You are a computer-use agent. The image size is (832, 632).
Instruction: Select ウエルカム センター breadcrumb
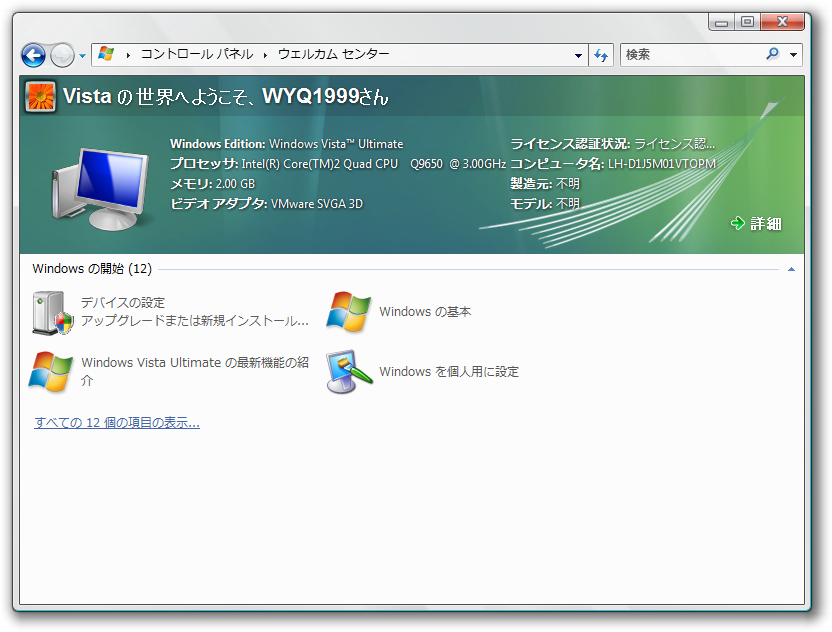[x=334, y=54]
